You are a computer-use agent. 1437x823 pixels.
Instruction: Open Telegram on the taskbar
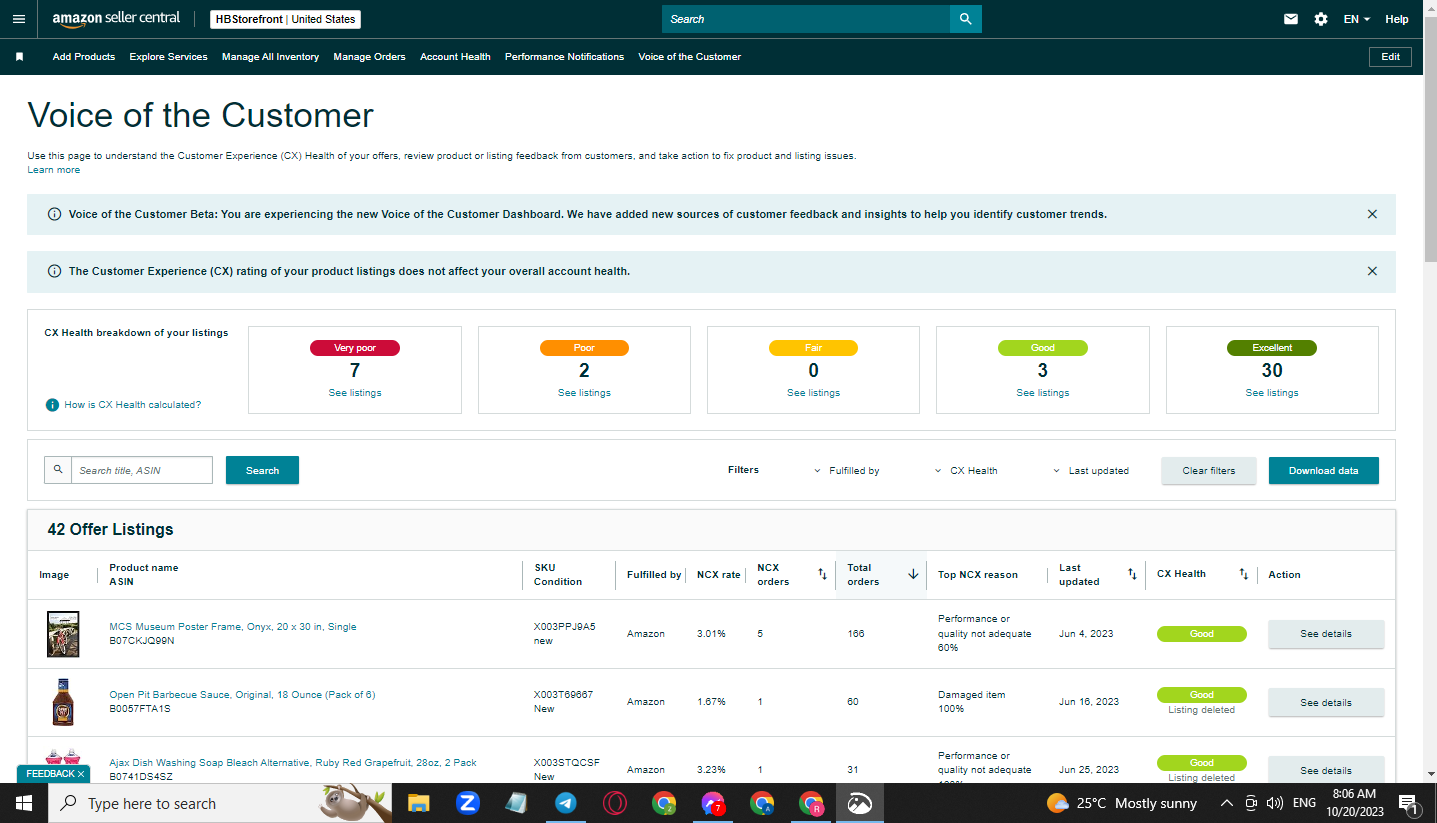[x=565, y=803]
